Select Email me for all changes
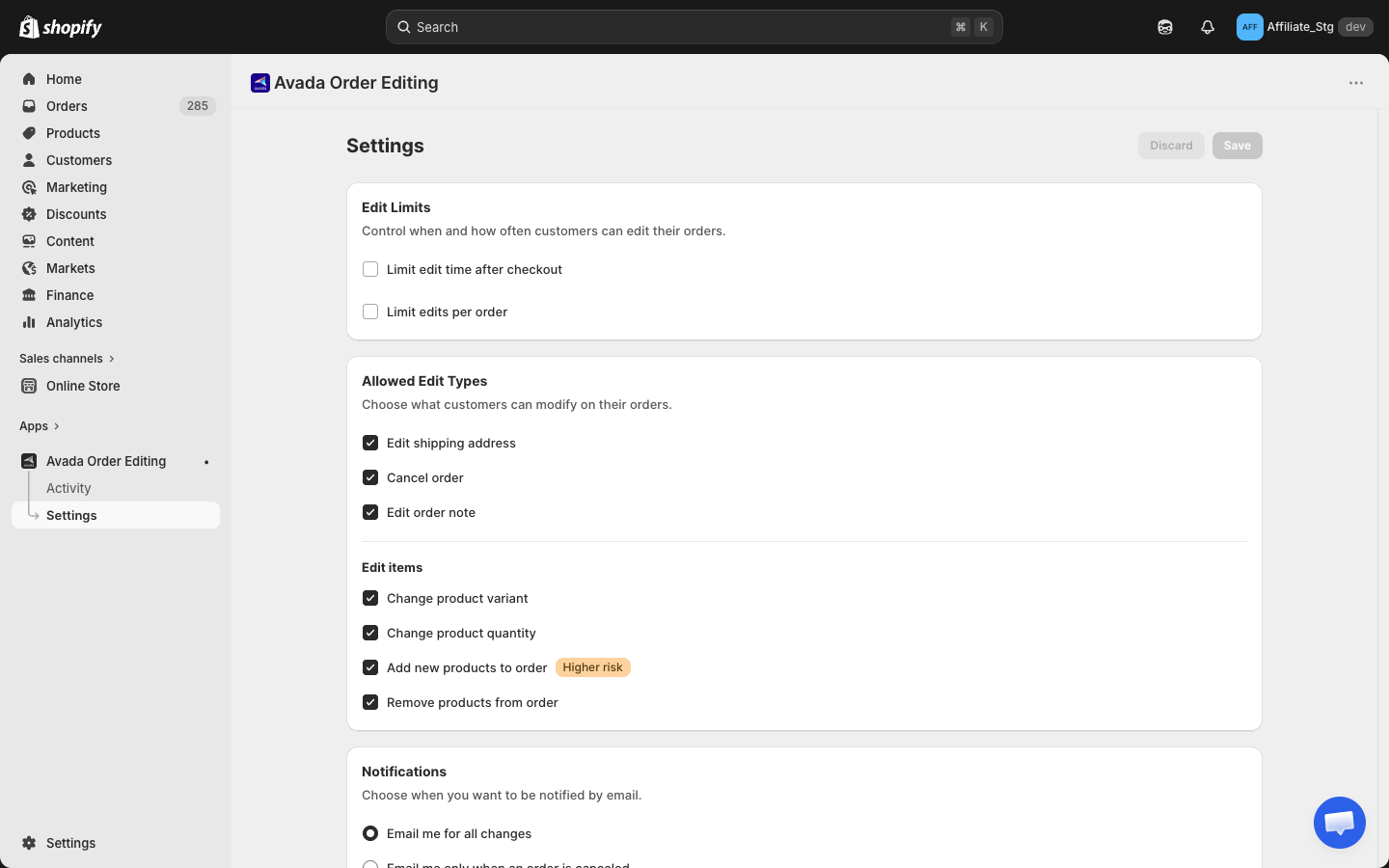The width and height of the screenshot is (1389, 868). tap(370, 833)
